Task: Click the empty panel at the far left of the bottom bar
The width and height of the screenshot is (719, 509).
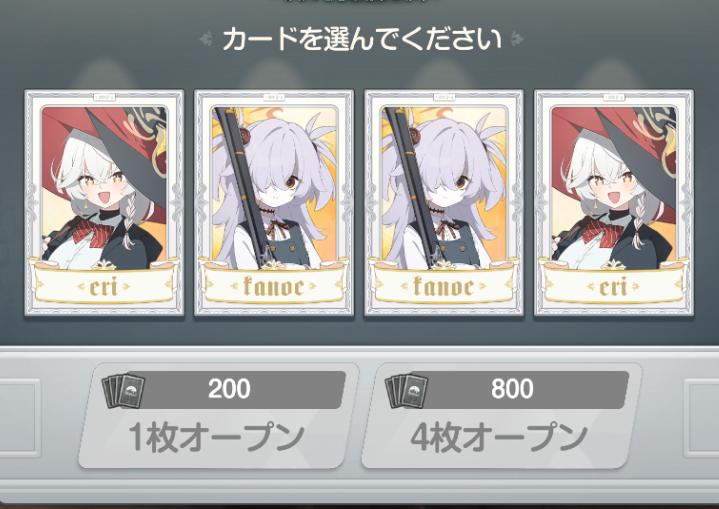Action: (x=18, y=418)
